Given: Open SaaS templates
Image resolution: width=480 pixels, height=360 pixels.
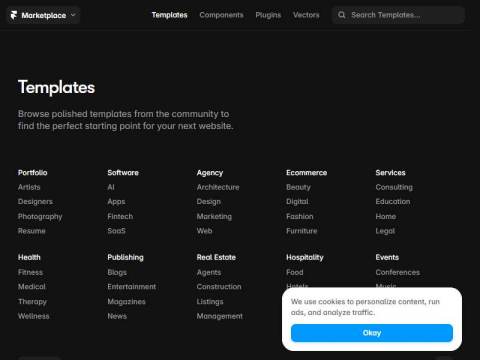Looking at the screenshot, I should [x=116, y=231].
